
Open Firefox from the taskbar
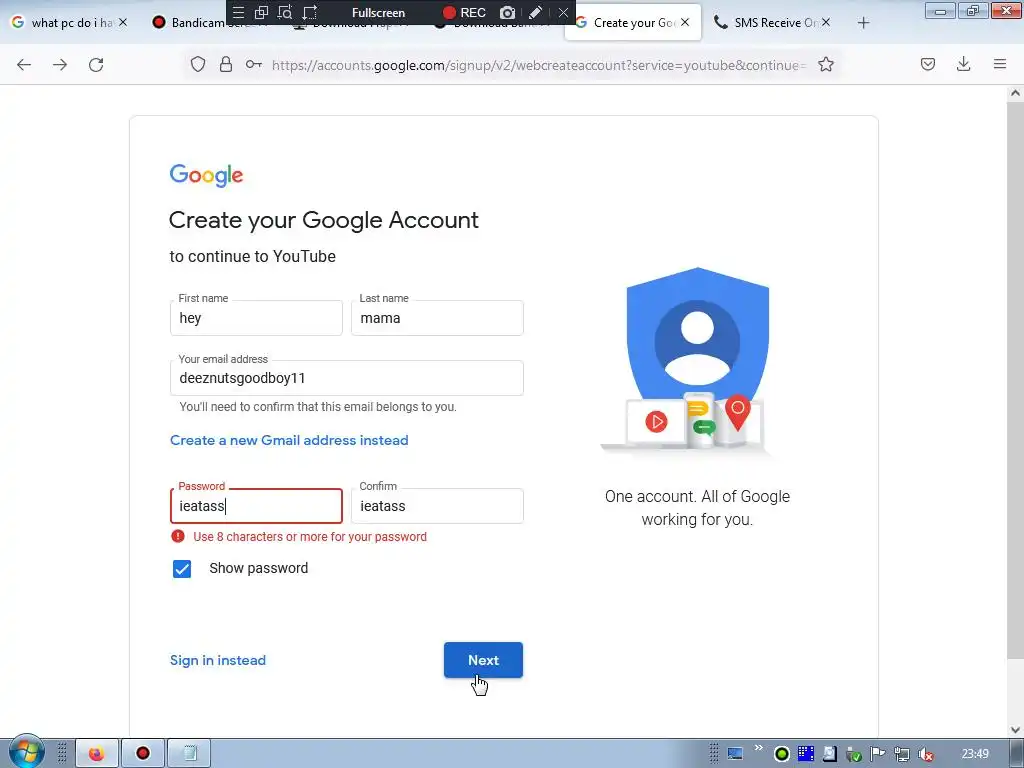97,753
